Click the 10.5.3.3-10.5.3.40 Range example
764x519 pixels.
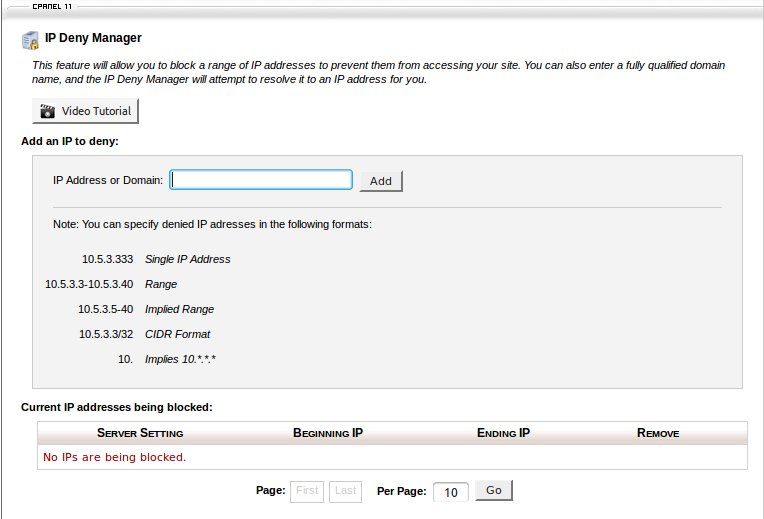89,284
